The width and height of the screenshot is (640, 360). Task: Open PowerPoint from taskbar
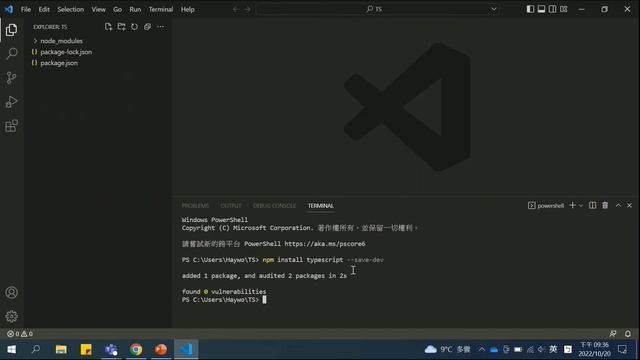tap(161, 349)
